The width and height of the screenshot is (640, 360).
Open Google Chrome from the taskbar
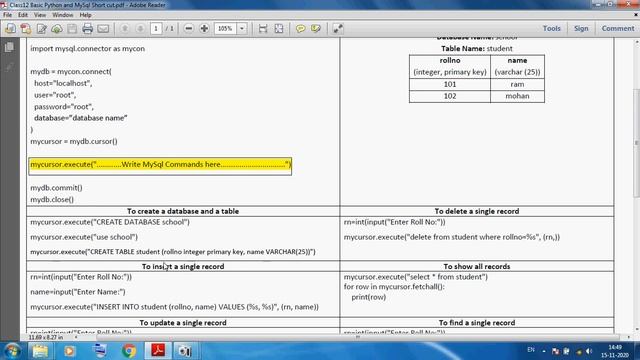tap(129, 351)
